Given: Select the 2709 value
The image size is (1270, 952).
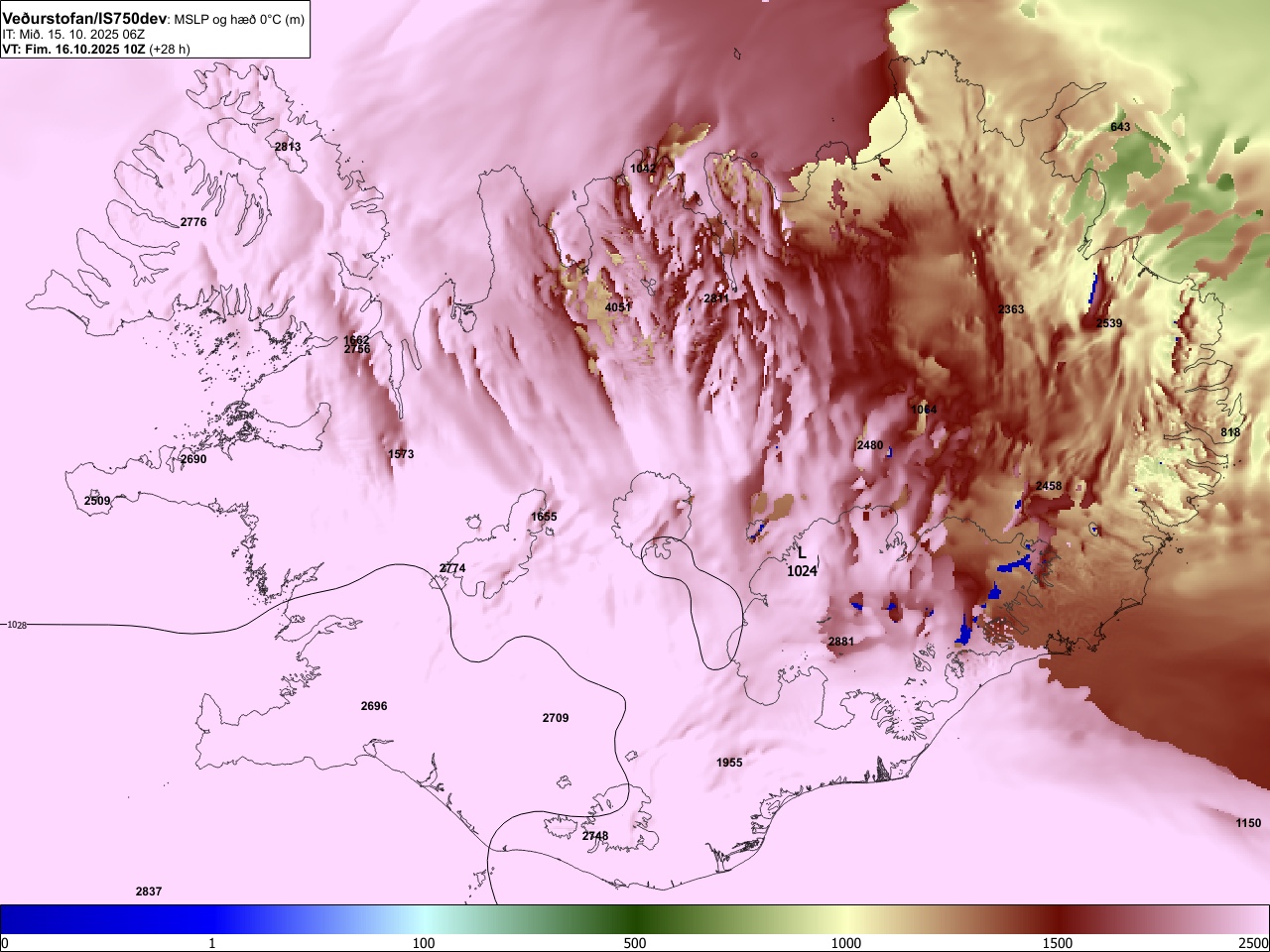Looking at the screenshot, I should (x=556, y=717).
